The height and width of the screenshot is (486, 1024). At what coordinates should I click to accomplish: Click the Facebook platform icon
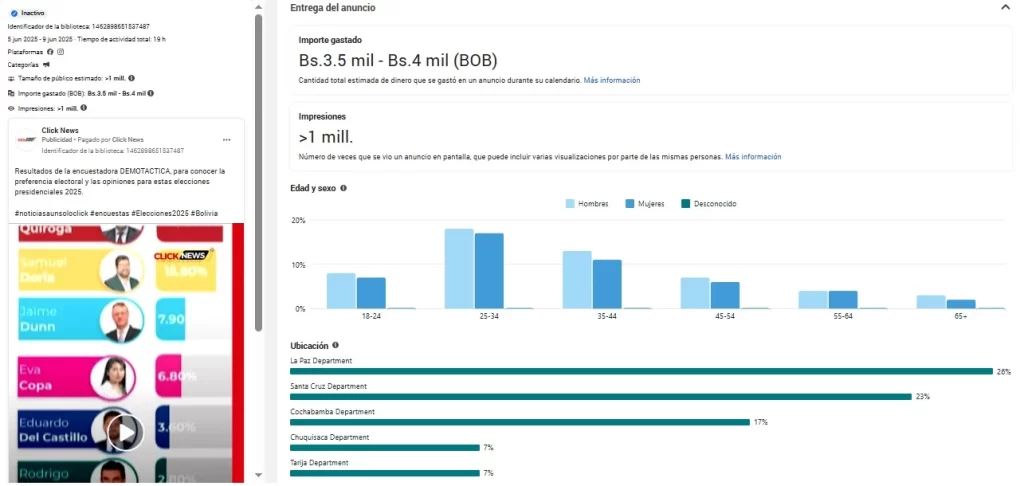[50, 51]
